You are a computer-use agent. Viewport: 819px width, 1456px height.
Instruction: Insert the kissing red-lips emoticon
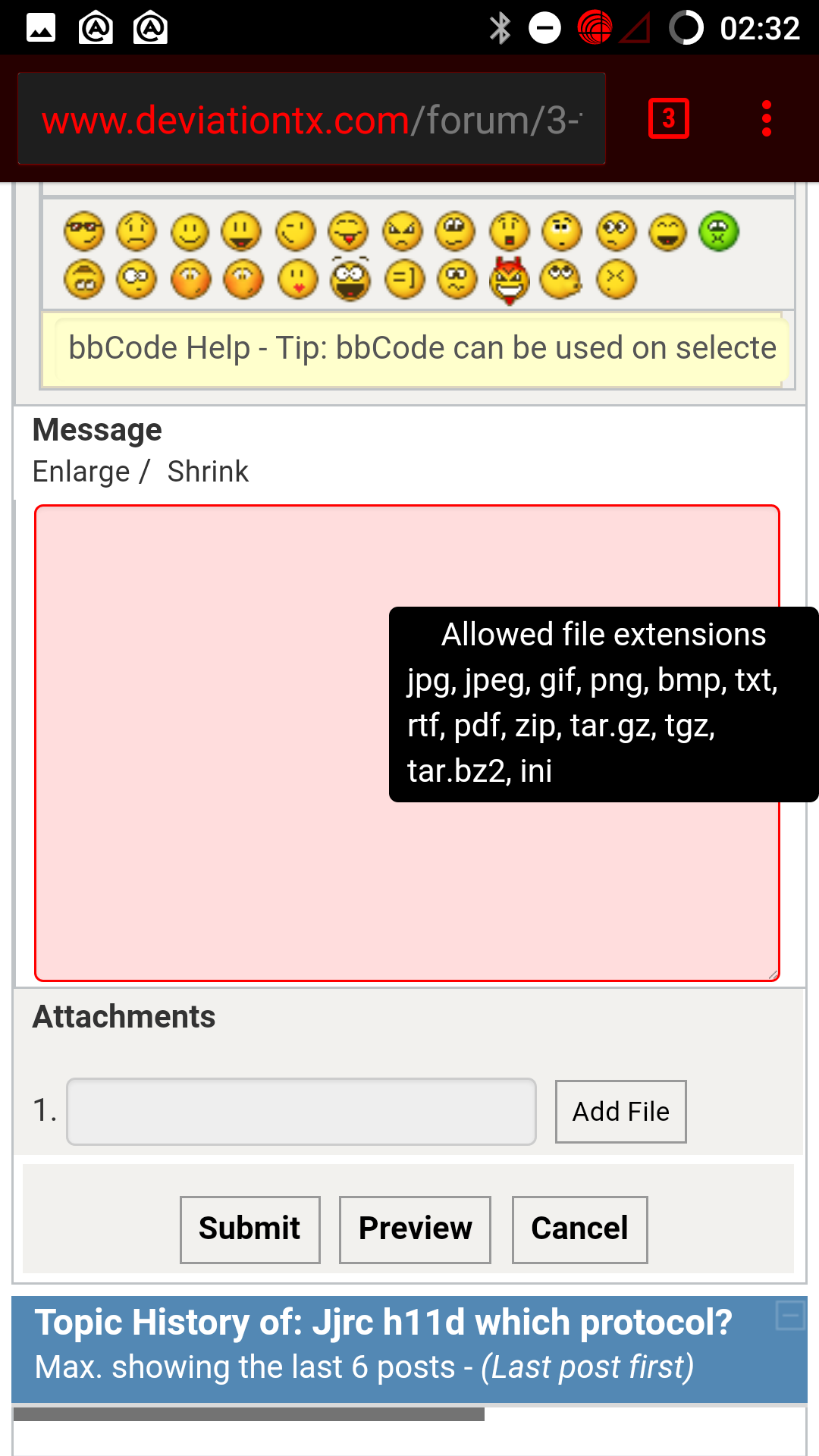click(297, 280)
